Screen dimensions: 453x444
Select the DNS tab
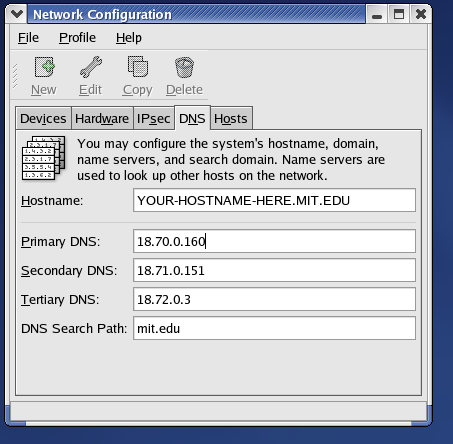tap(192, 118)
